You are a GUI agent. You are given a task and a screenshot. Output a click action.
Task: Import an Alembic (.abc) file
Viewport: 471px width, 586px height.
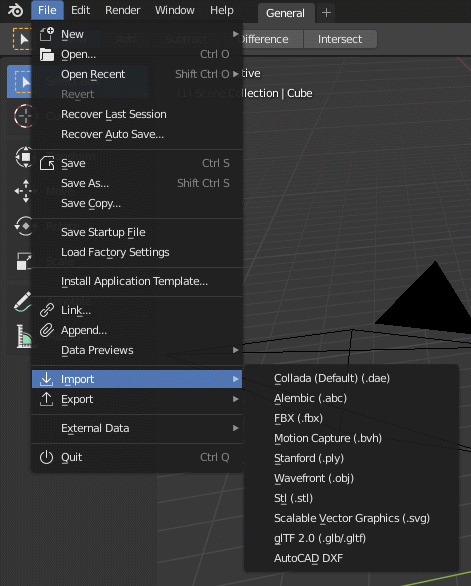[x=351, y=398]
